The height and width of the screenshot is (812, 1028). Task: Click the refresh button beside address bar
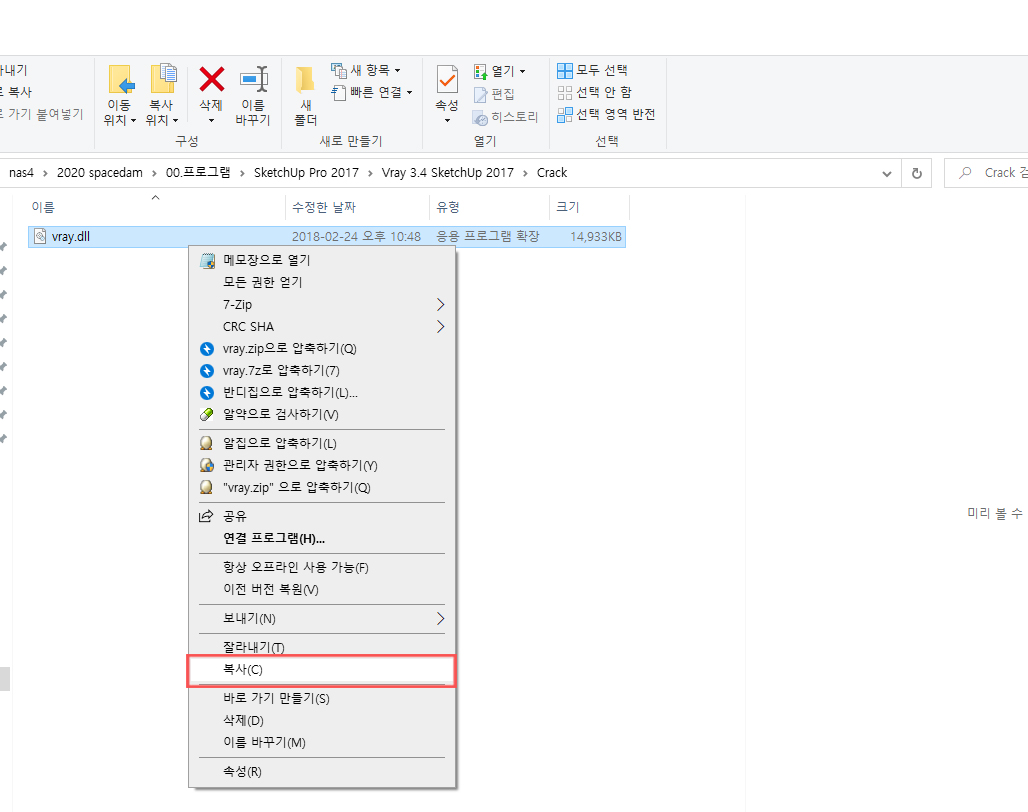tap(917, 174)
